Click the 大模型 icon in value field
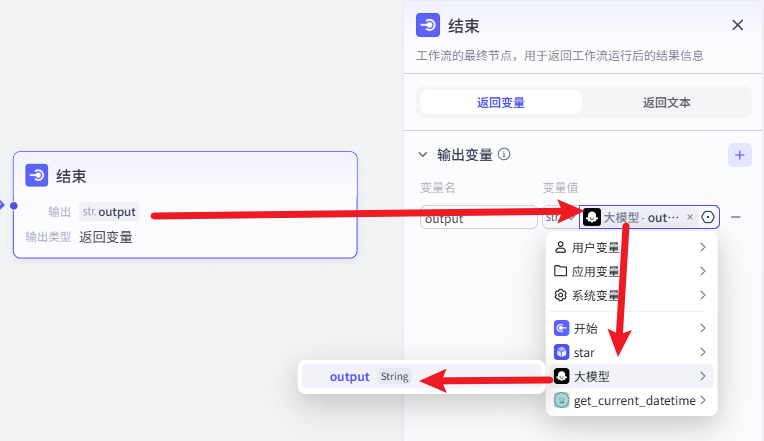This screenshot has width=764, height=441. point(592,217)
